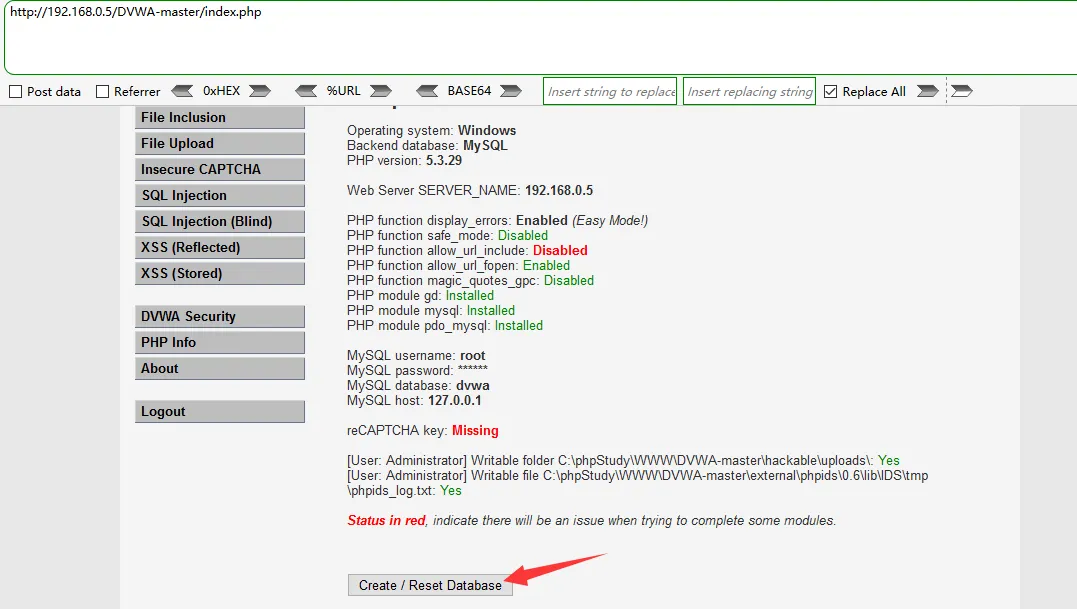This screenshot has width=1077, height=609.
Task: Click 'Installed' next to PHP module gd
Action: 470,295
